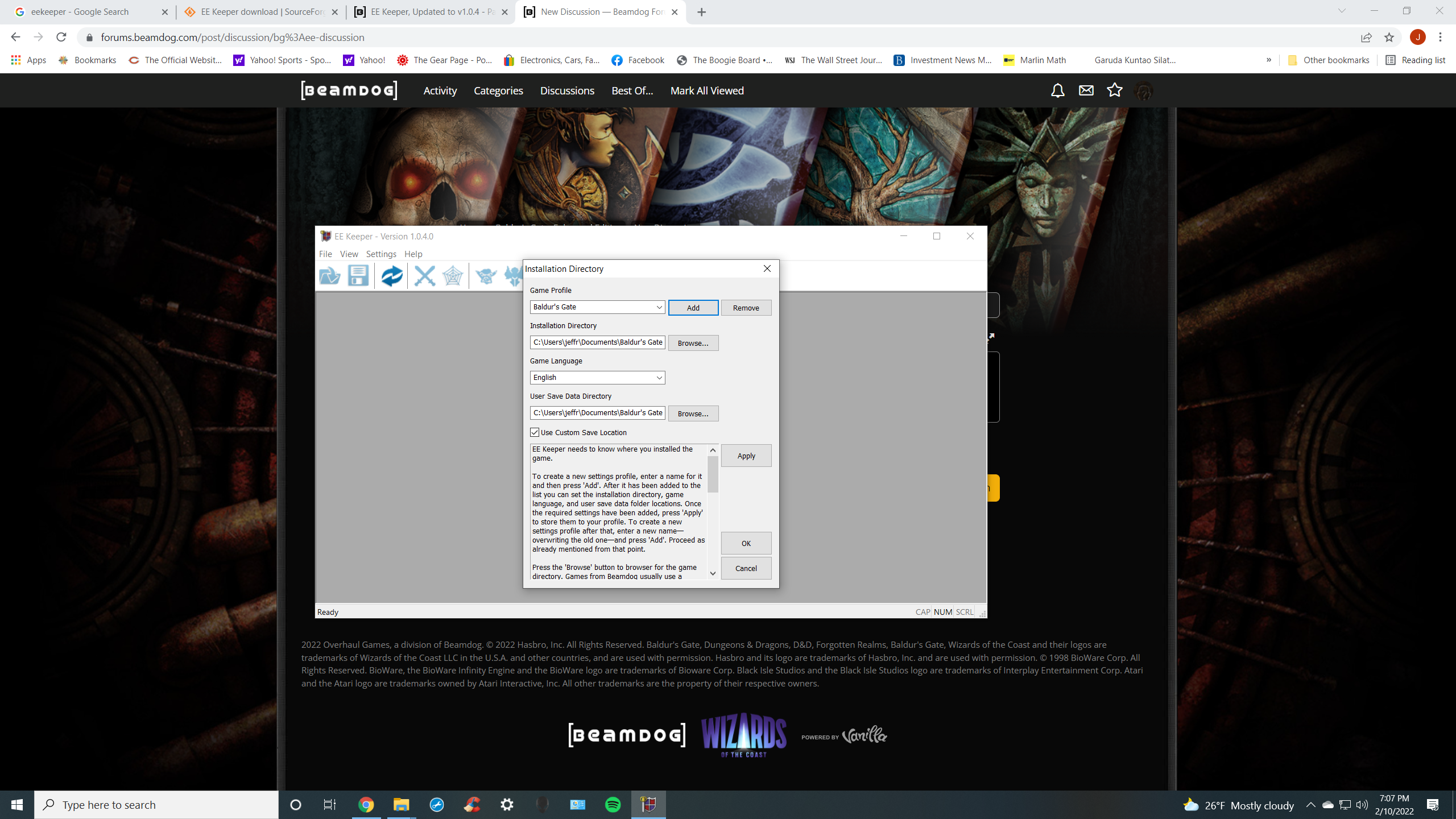Click the EE Keeper title bar shield icon
1456x819 pixels.
click(x=325, y=236)
